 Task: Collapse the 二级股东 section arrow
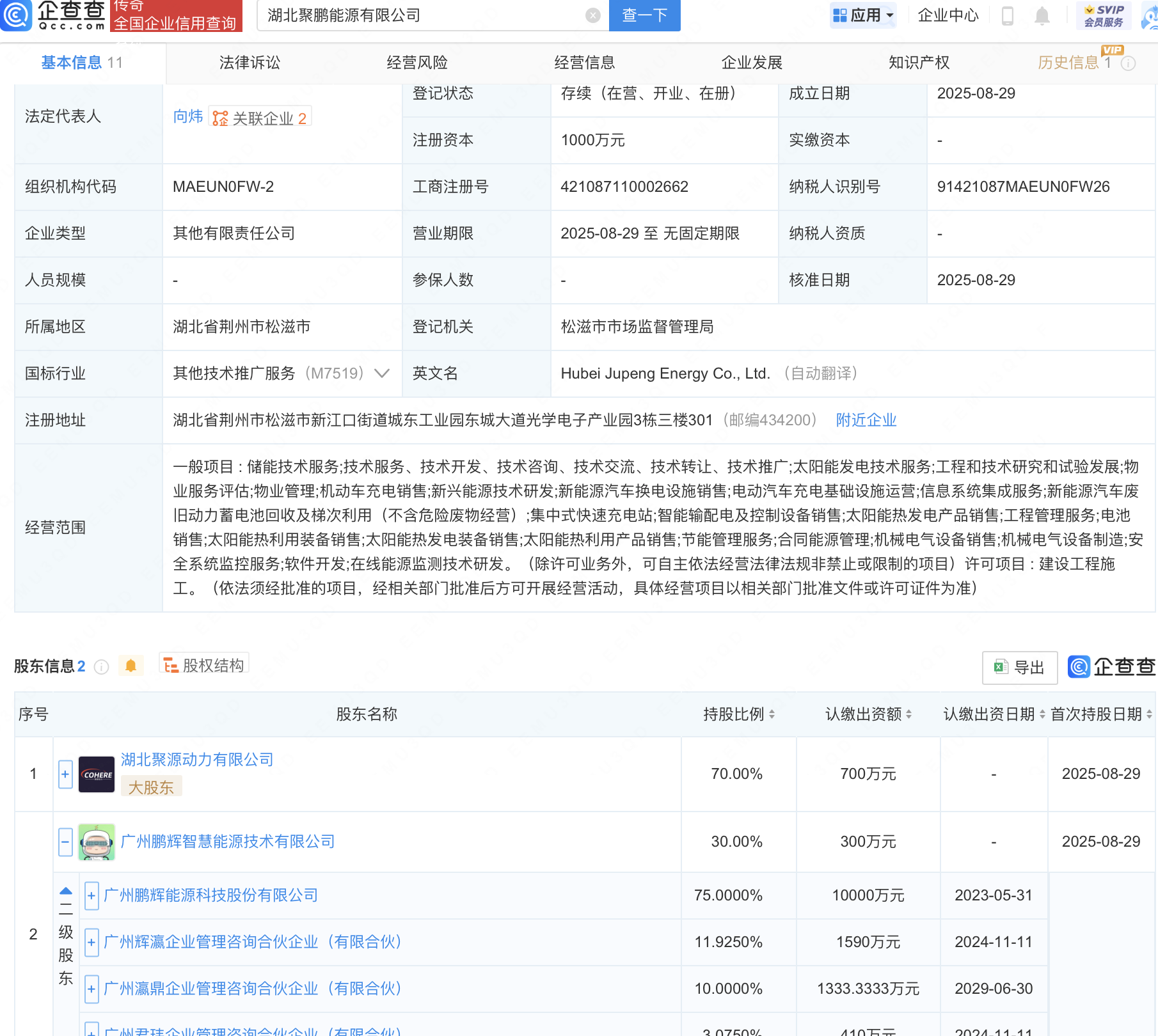tap(66, 891)
